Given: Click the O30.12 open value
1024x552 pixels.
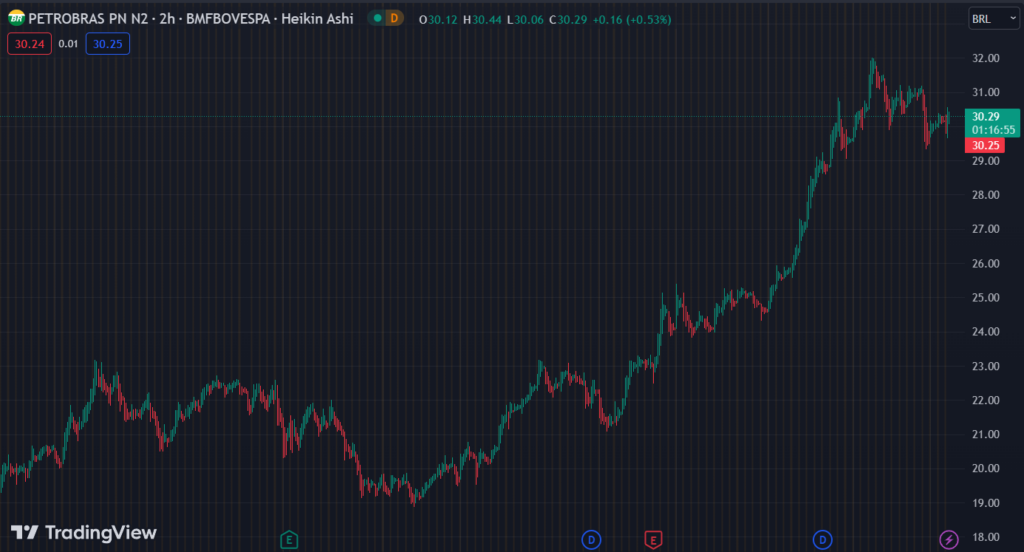Looking at the screenshot, I should [x=438, y=20].
